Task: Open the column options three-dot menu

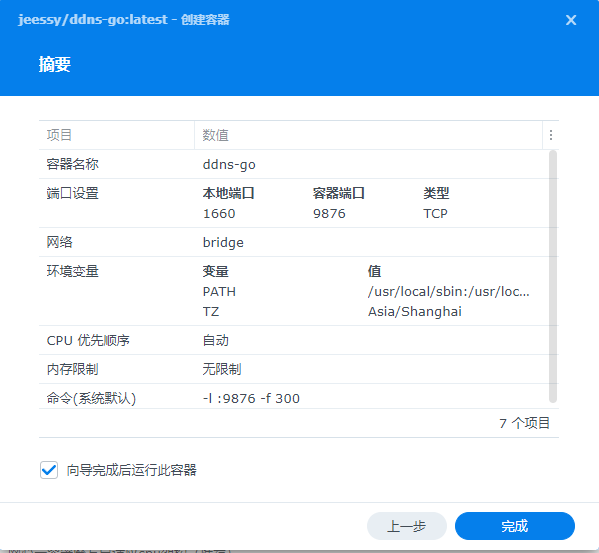Action: [550, 135]
